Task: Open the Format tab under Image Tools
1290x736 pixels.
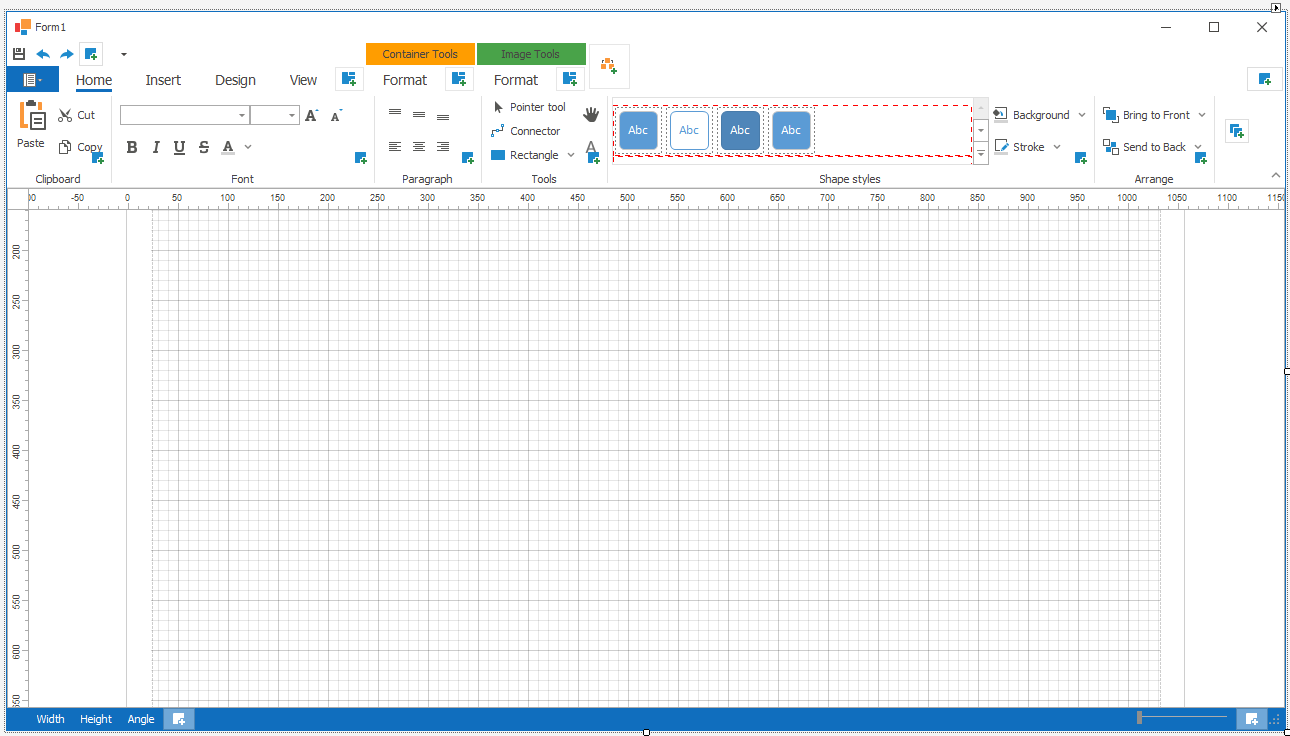Action: coord(516,80)
